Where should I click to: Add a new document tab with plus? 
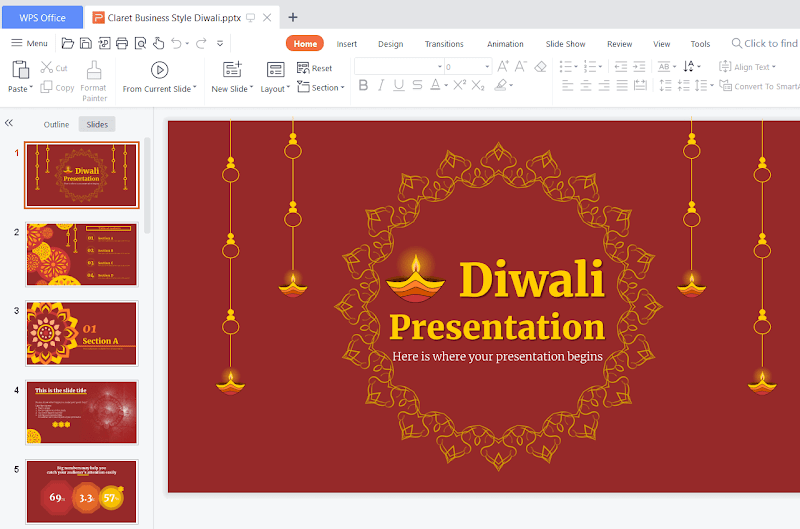click(293, 17)
